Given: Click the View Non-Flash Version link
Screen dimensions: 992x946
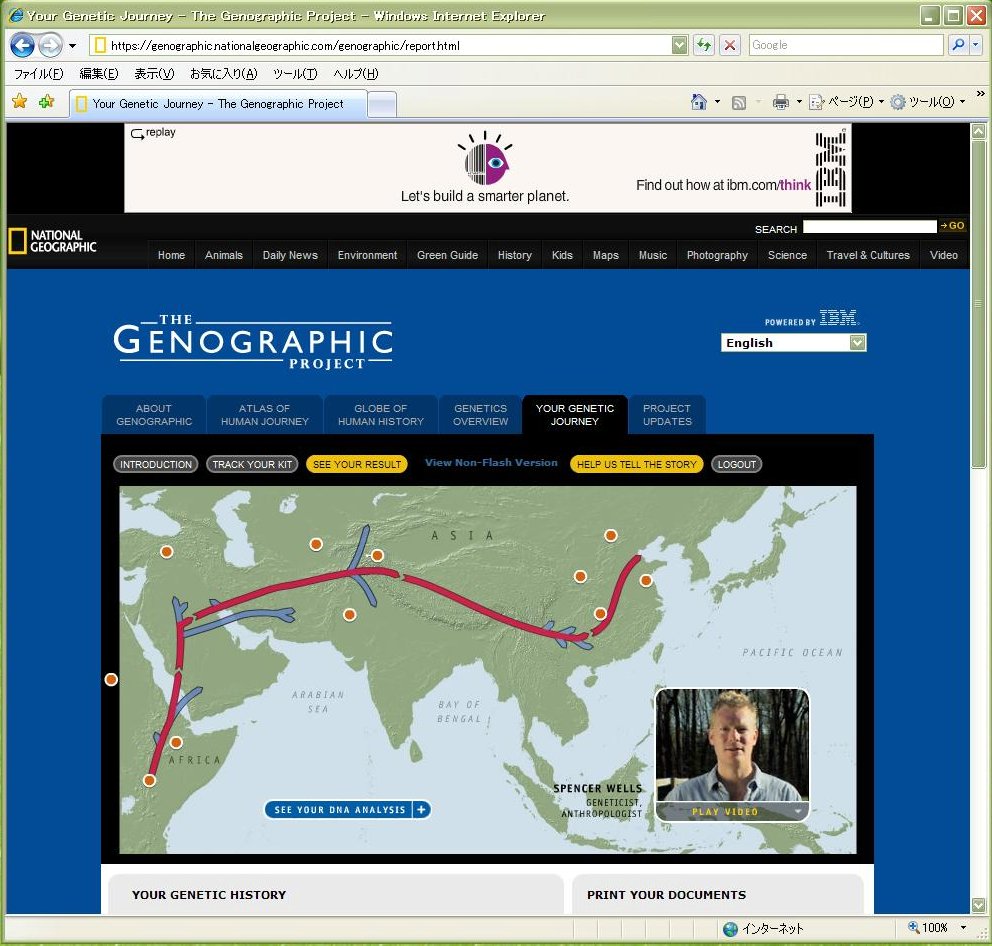Looking at the screenshot, I should pyautogui.click(x=491, y=463).
